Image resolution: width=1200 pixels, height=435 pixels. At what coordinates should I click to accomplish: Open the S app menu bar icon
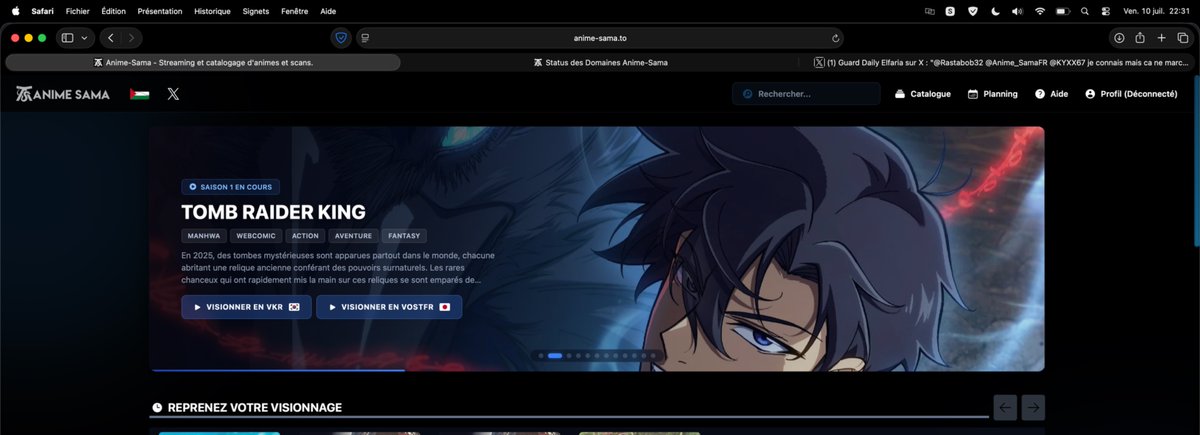(x=950, y=11)
